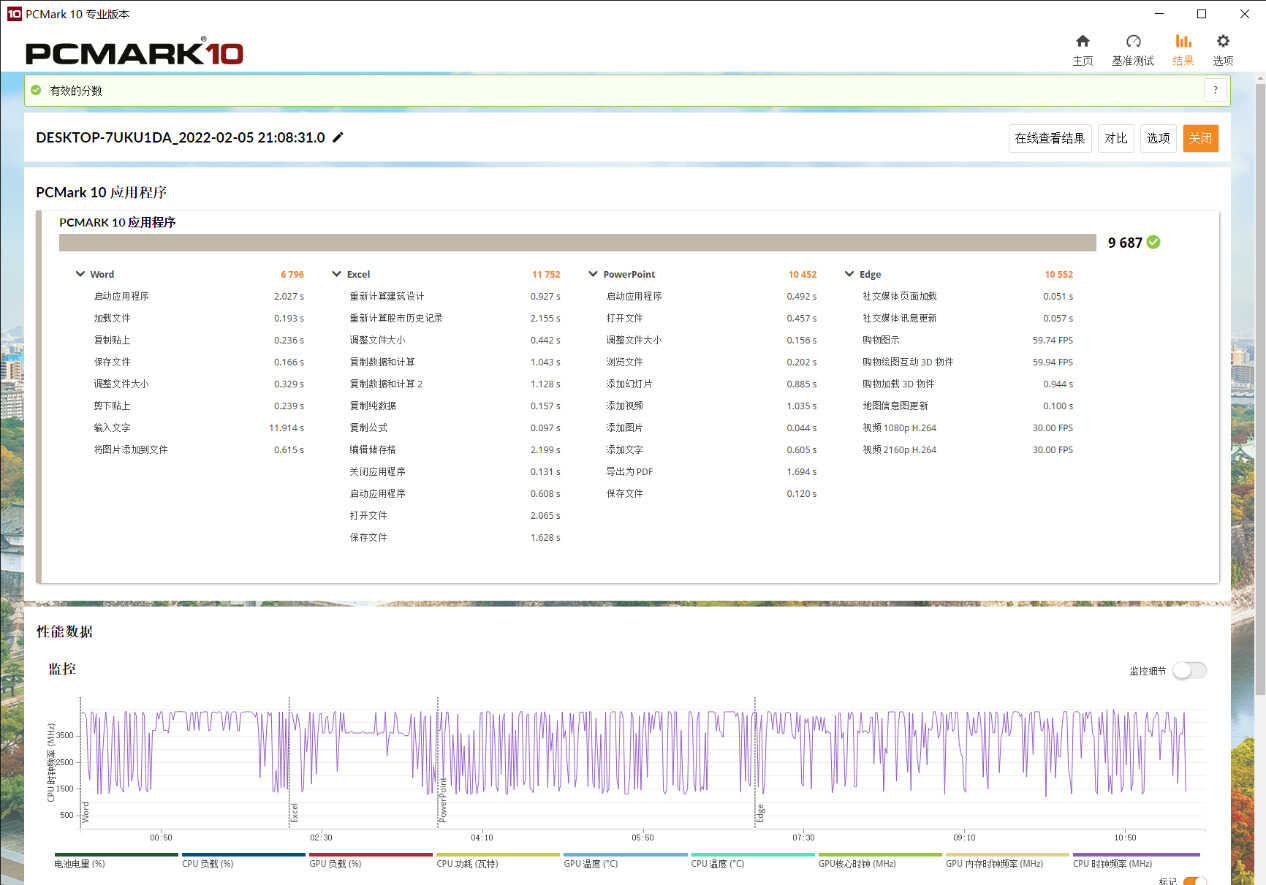
Task: Click PowerPoint's 添加视频 row label
Action: tap(625, 406)
